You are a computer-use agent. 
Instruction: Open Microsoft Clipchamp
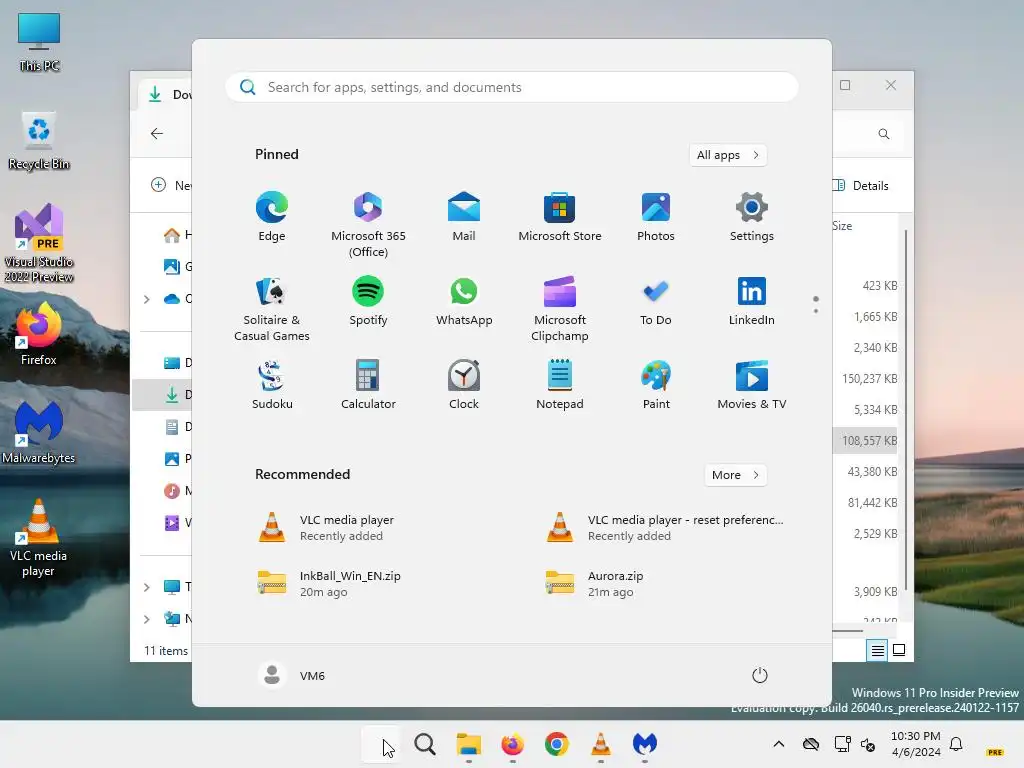point(560,308)
